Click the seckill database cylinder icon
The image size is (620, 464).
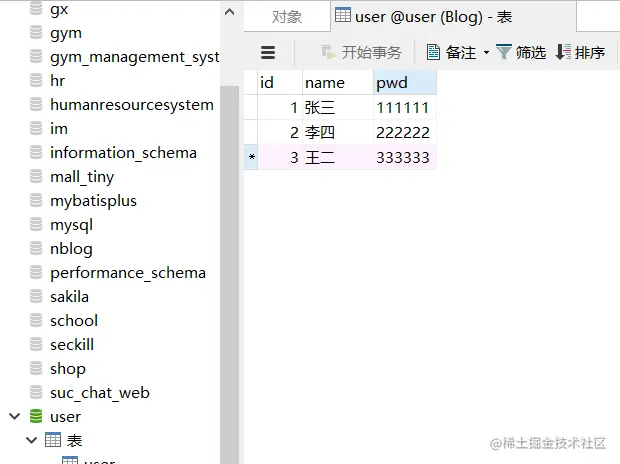36,344
